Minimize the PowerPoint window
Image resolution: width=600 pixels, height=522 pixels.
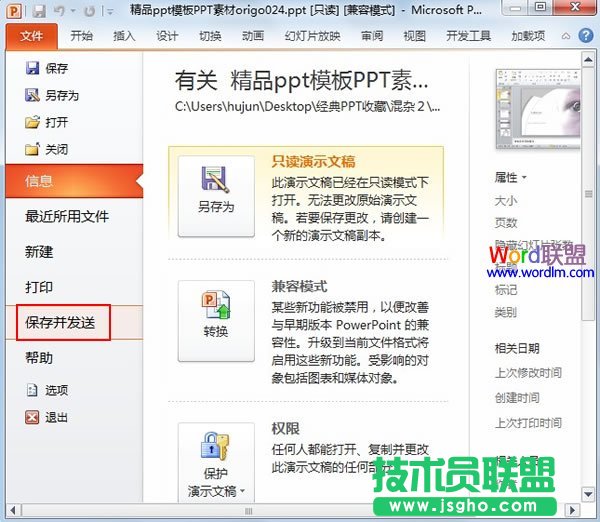tap(516, 7)
